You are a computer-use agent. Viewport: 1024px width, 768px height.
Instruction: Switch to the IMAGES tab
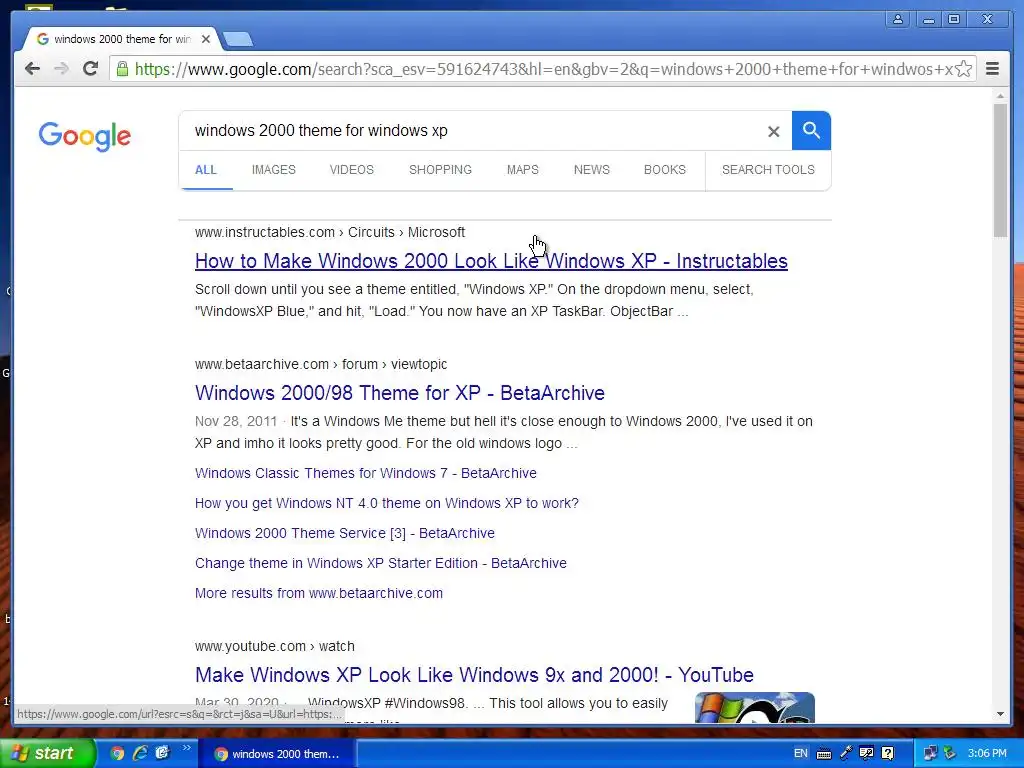274,170
